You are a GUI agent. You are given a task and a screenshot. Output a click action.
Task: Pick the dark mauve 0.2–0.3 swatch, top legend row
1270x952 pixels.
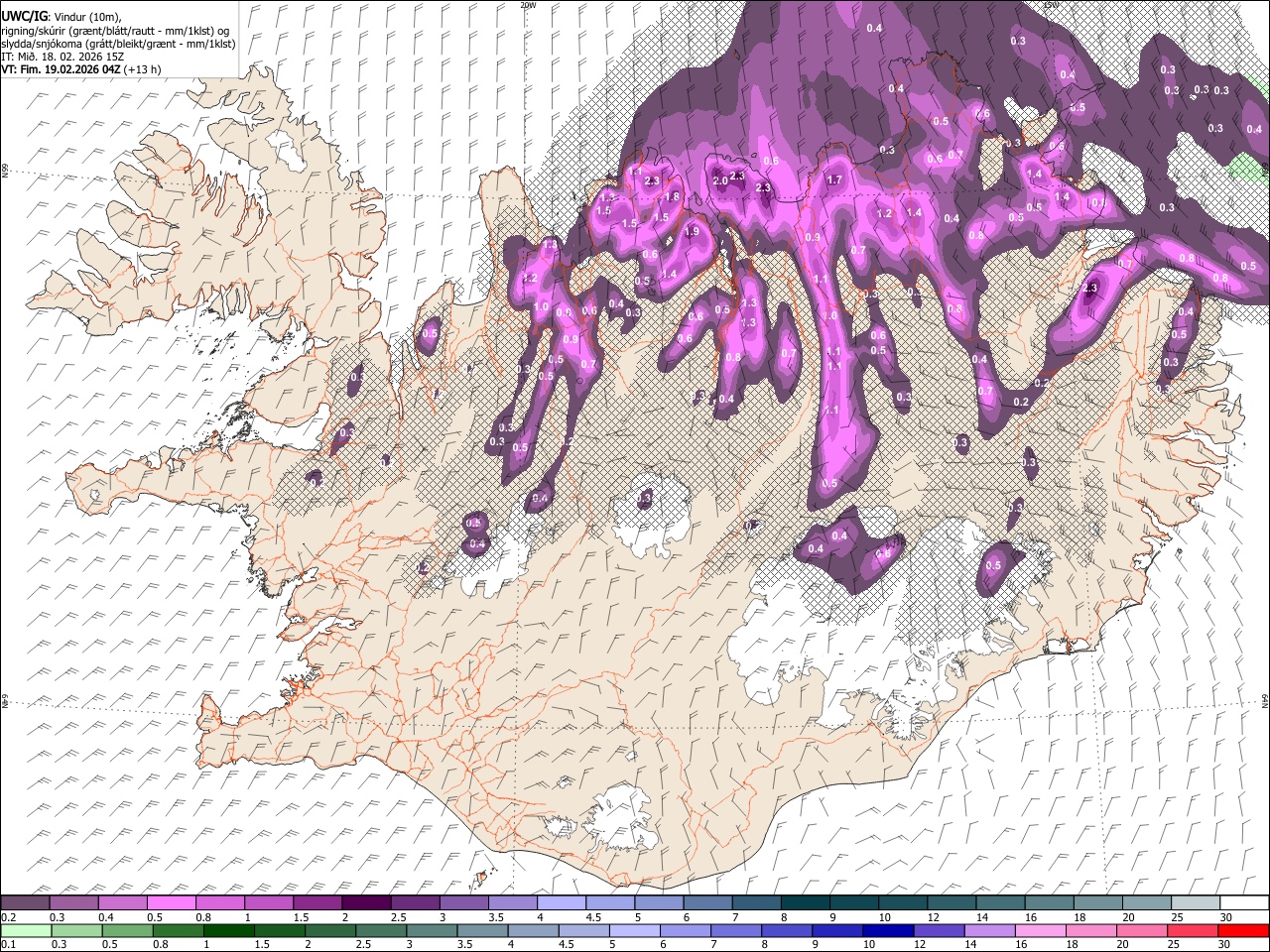pyautogui.click(x=25, y=903)
